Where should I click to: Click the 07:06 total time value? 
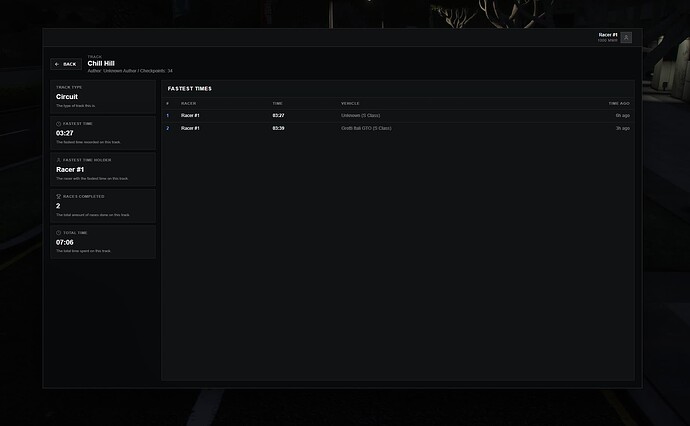(65, 242)
